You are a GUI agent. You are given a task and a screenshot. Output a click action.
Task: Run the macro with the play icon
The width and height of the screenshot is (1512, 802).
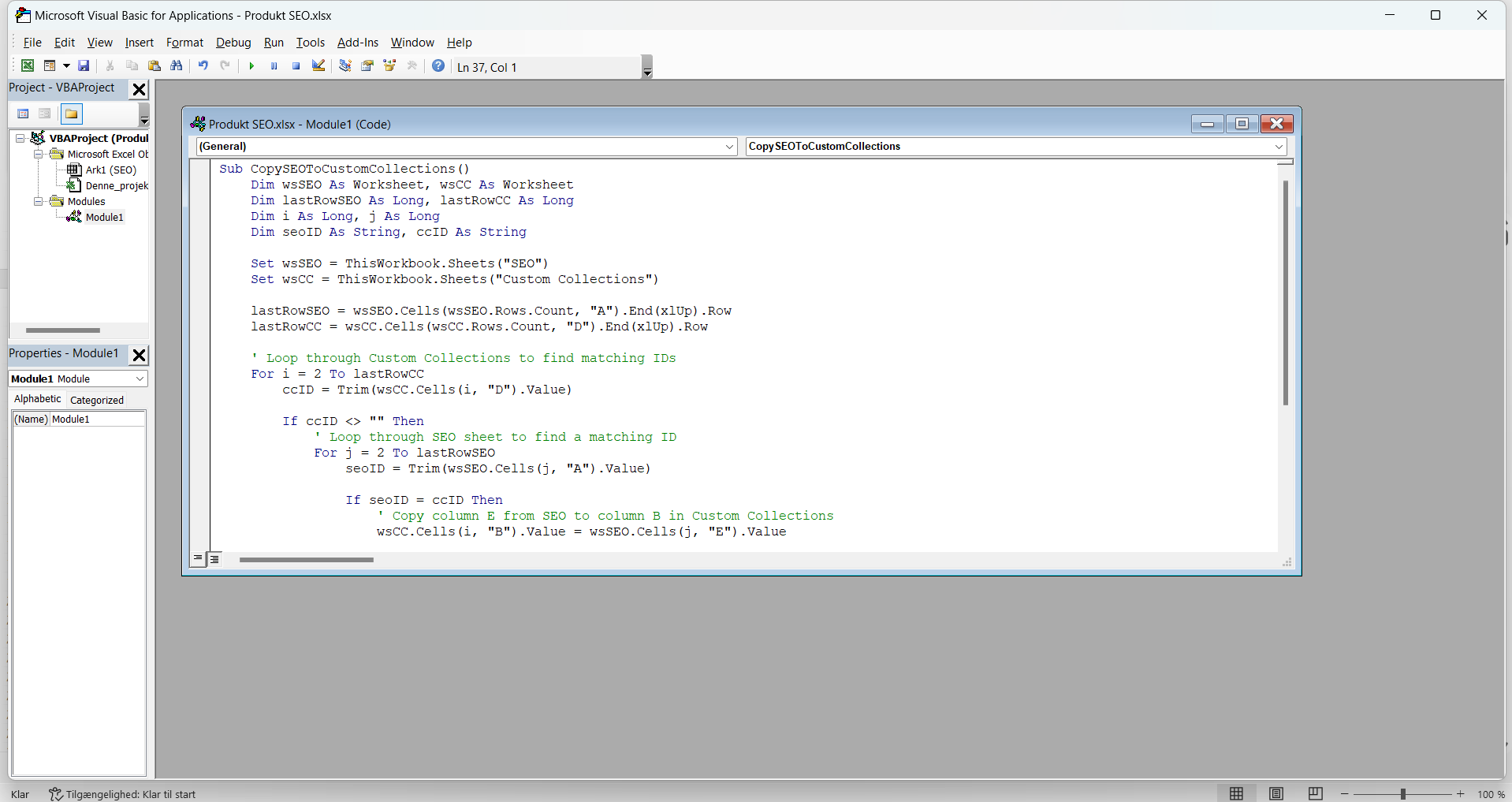[x=251, y=66]
